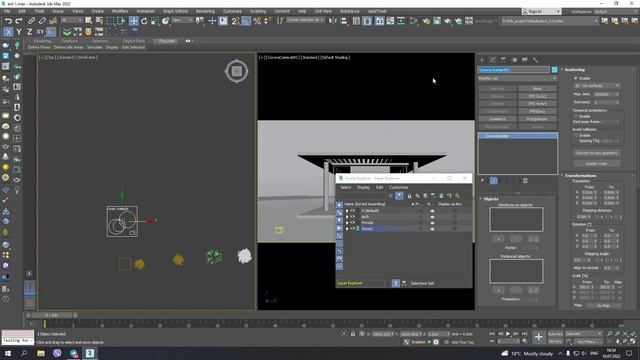Collapse the Scattering rollout
The image size is (640, 360).
coord(575,70)
